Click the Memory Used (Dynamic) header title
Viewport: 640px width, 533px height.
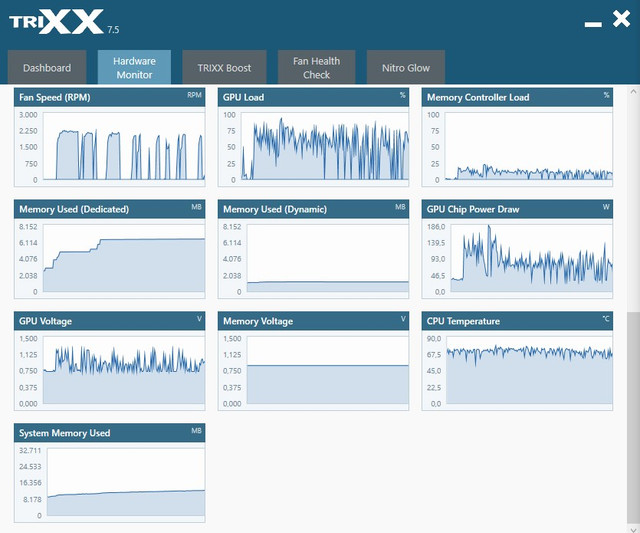pyautogui.click(x=275, y=209)
